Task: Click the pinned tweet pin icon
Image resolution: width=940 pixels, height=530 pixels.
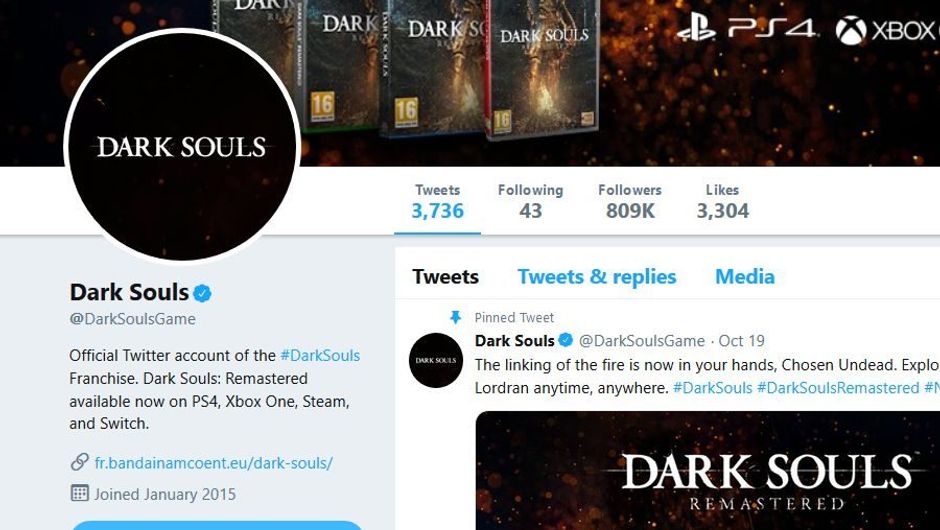Action: (455, 317)
